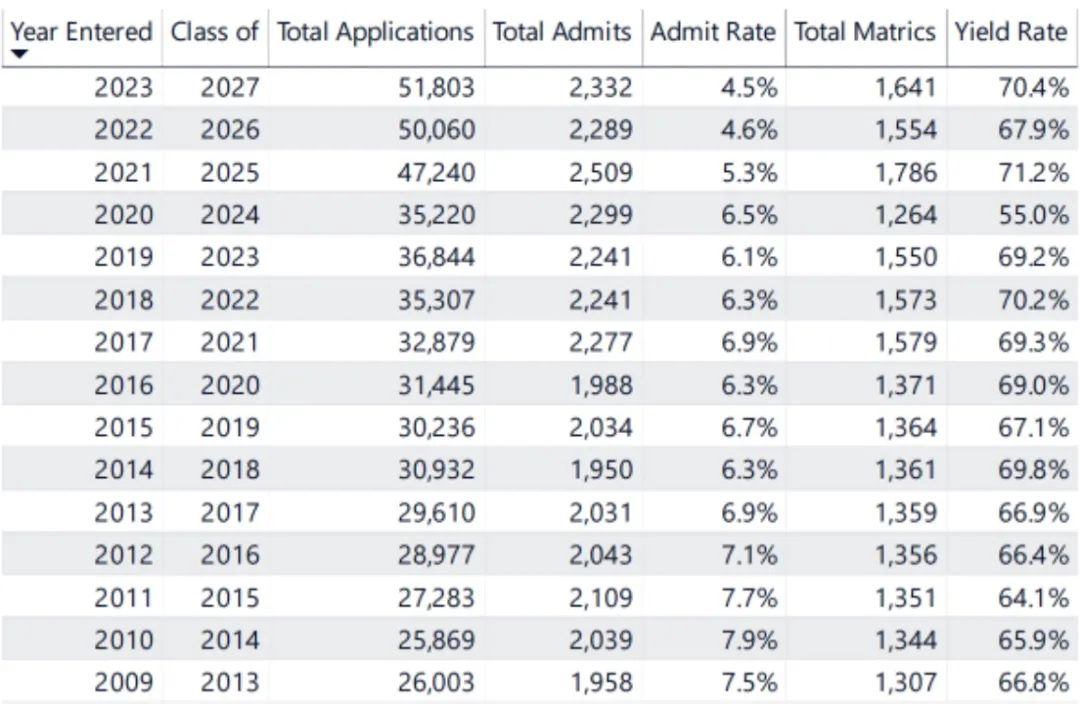The height and width of the screenshot is (704, 1080).
Task: Click the 36,844 applications cell
Action: click(436, 257)
